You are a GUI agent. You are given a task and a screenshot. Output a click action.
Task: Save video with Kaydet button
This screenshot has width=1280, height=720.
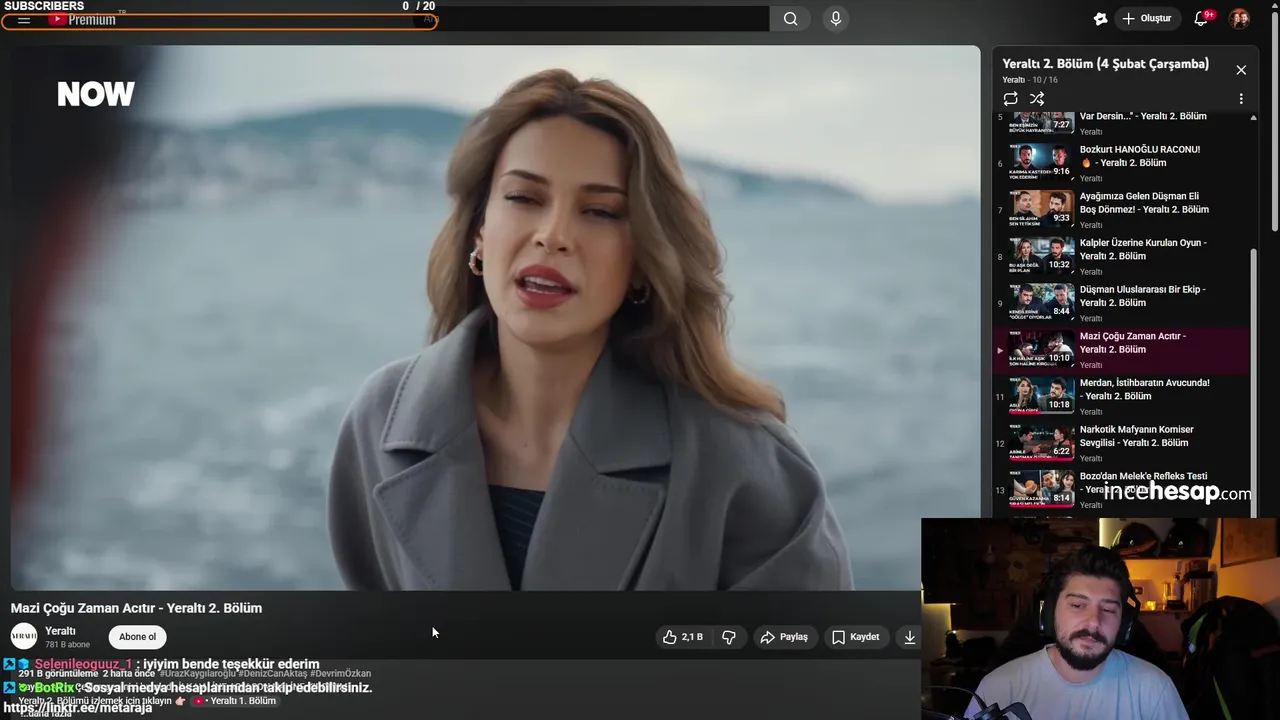pyautogui.click(x=856, y=637)
